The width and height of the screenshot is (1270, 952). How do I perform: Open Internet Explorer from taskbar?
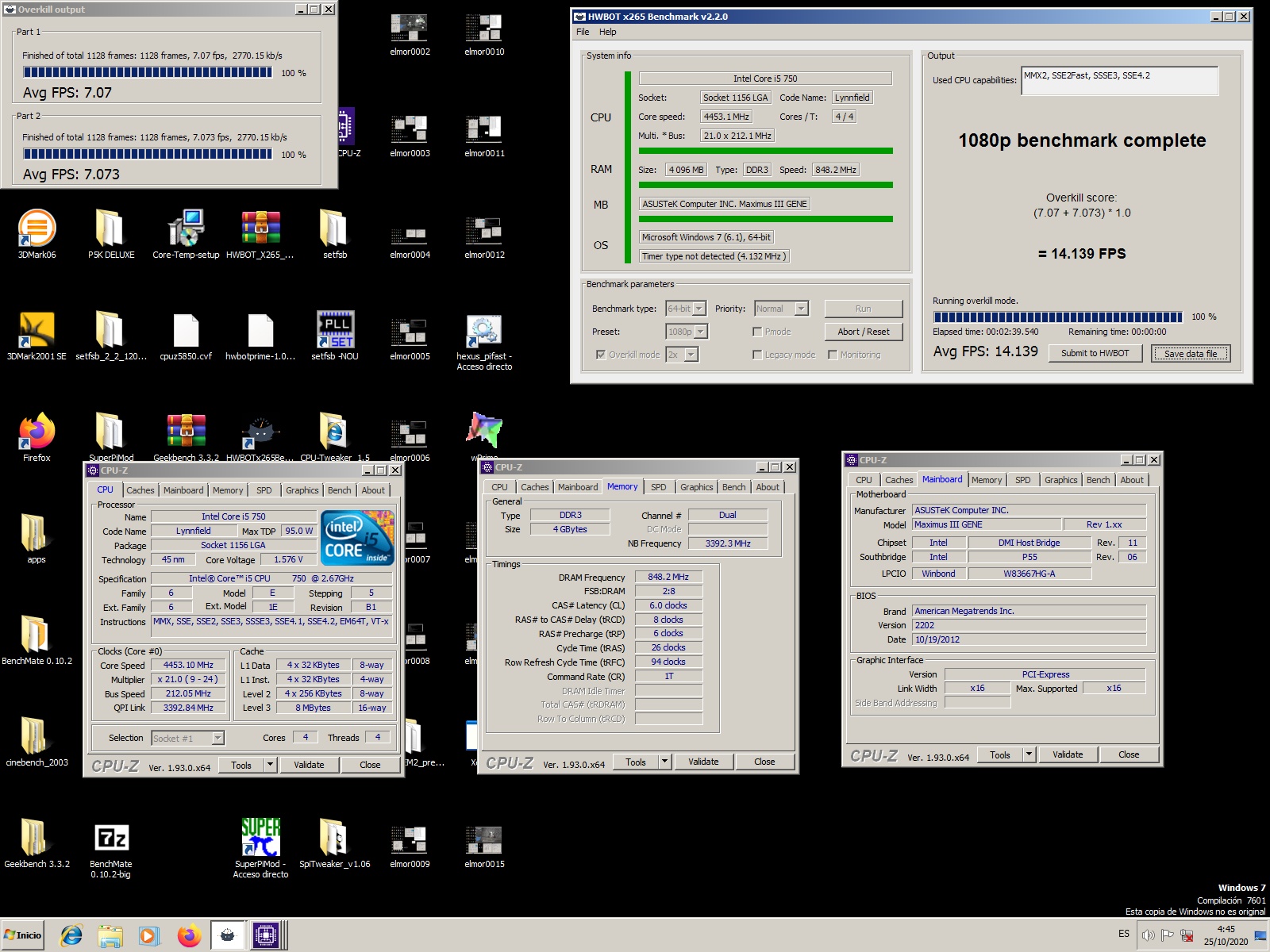(71, 936)
